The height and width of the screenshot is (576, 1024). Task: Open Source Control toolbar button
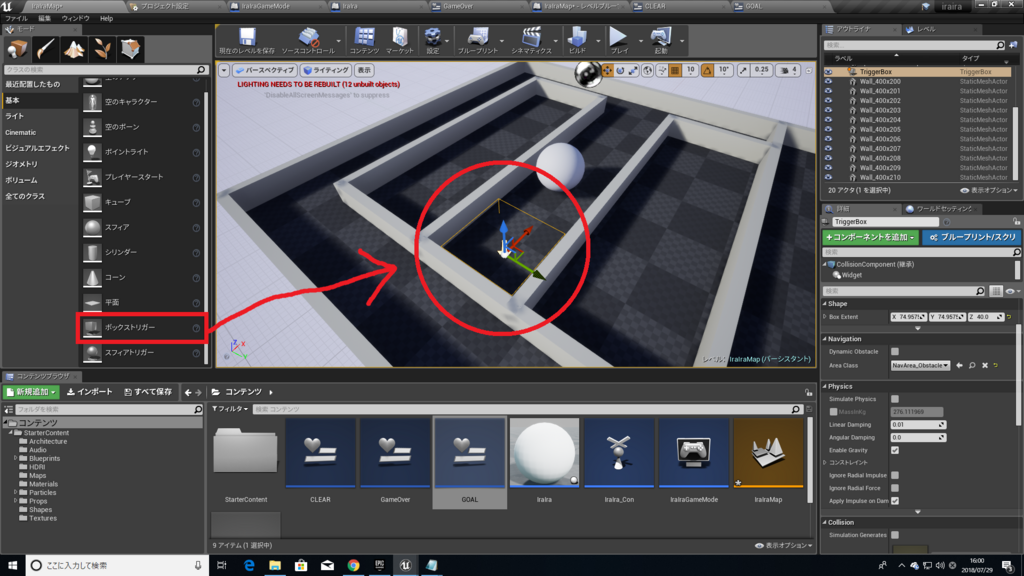pyautogui.click(x=308, y=40)
